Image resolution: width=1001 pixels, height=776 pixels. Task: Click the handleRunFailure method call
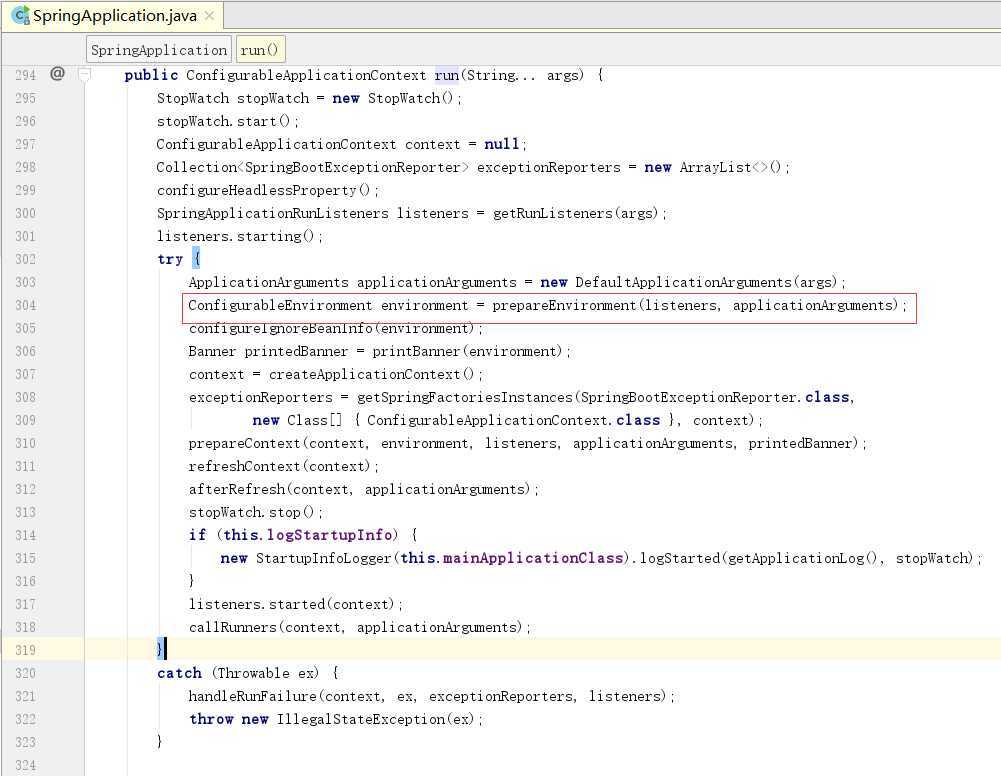(x=253, y=696)
